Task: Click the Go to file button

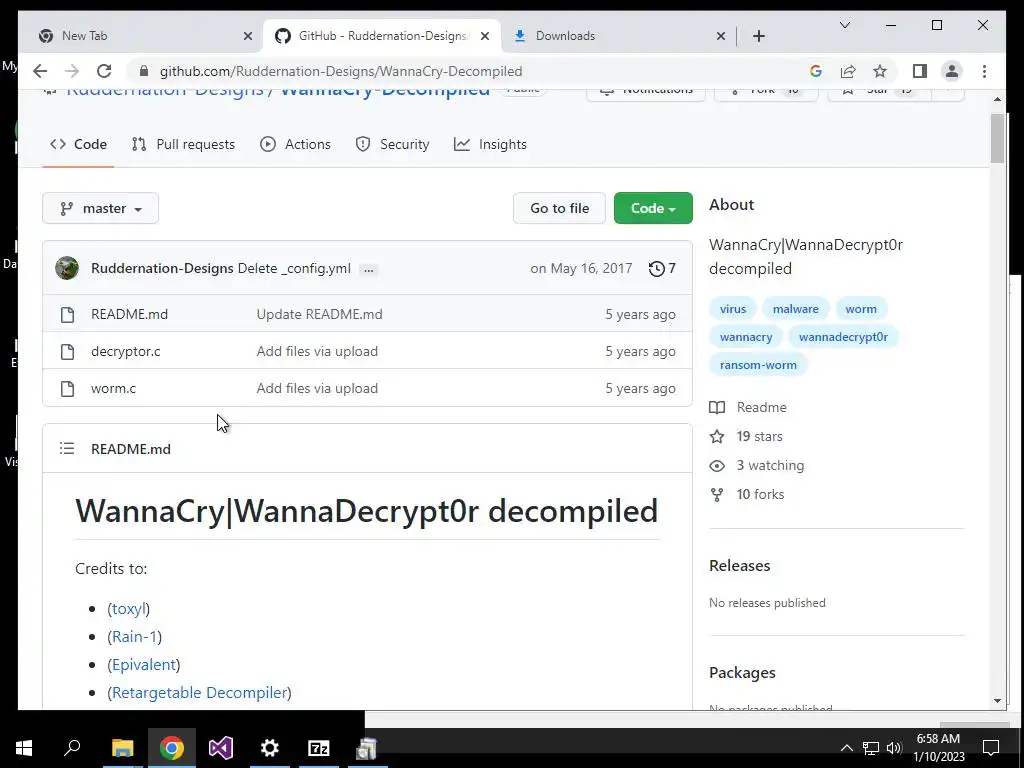Action: (x=560, y=208)
